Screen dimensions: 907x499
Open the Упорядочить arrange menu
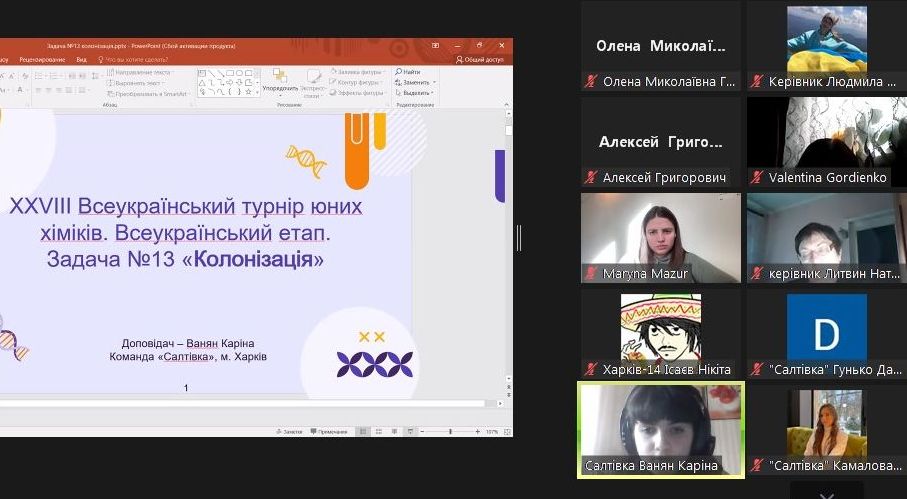[x=280, y=82]
